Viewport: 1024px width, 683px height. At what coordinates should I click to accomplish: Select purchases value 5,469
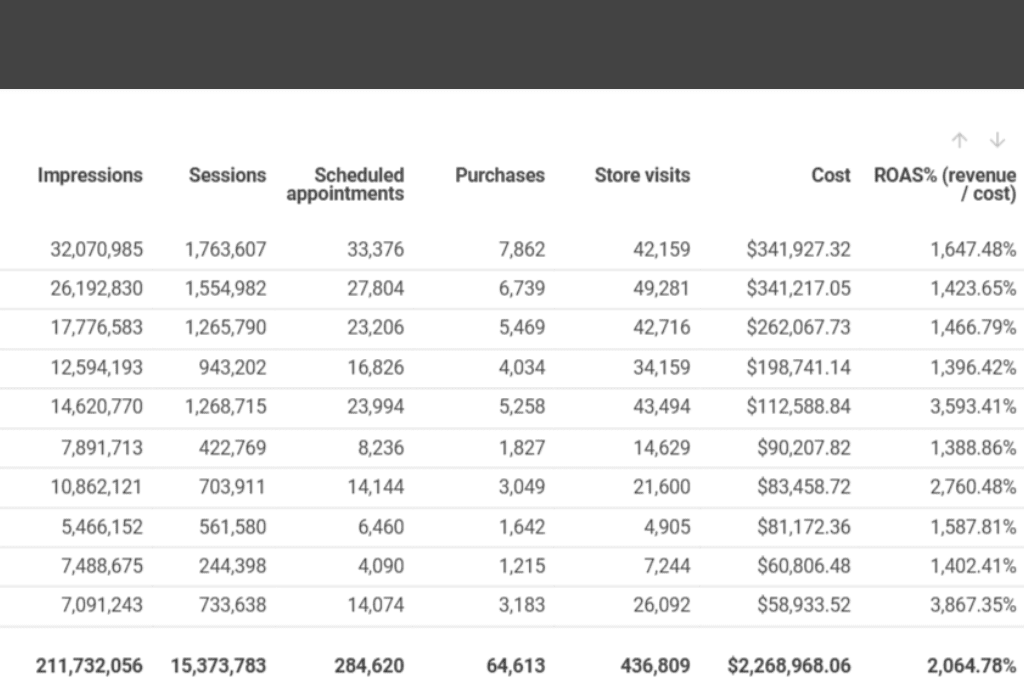click(522, 328)
